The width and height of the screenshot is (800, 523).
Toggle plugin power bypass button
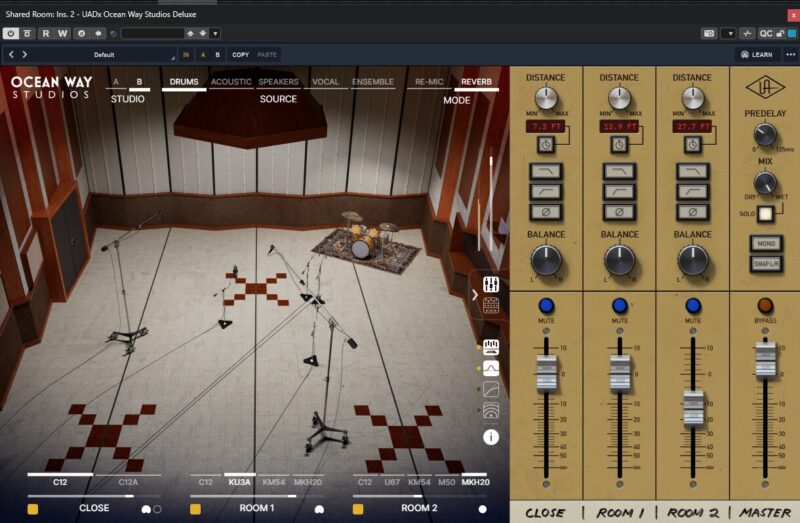pos(10,33)
